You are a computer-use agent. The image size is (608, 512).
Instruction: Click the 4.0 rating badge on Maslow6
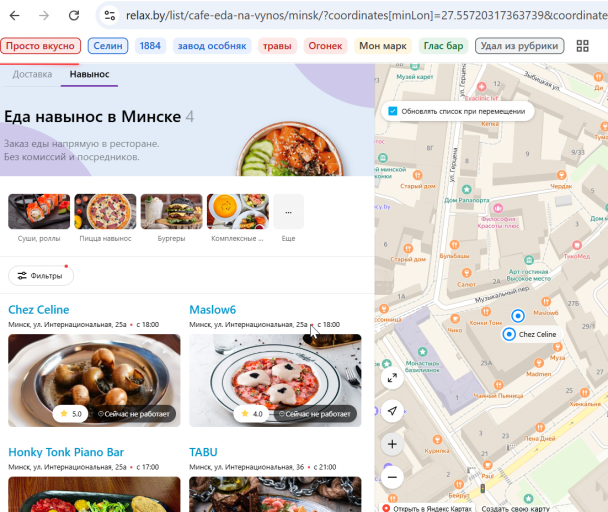pos(251,414)
